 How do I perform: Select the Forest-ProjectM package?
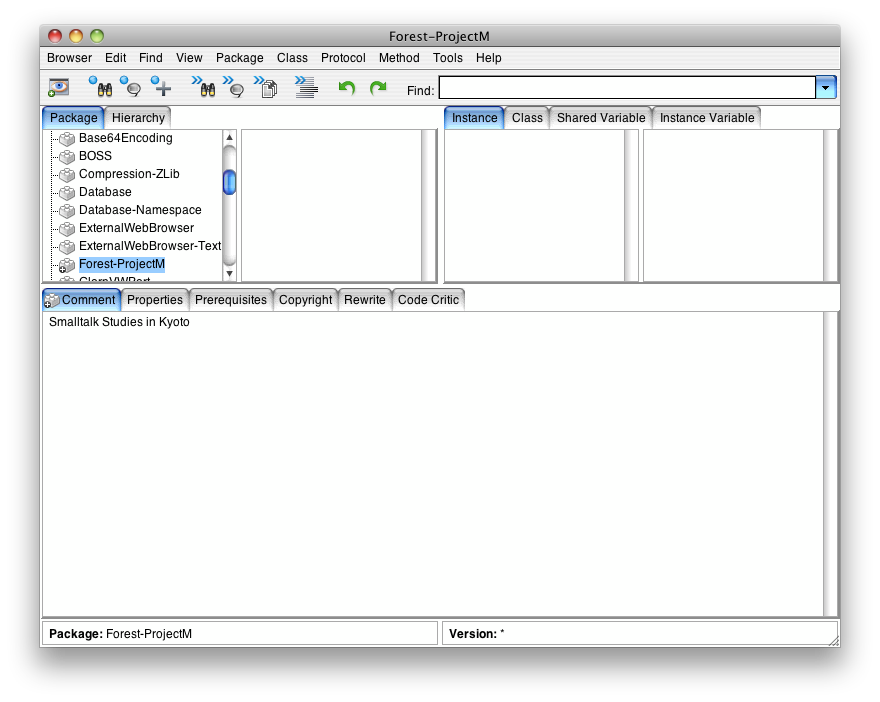tap(122, 264)
